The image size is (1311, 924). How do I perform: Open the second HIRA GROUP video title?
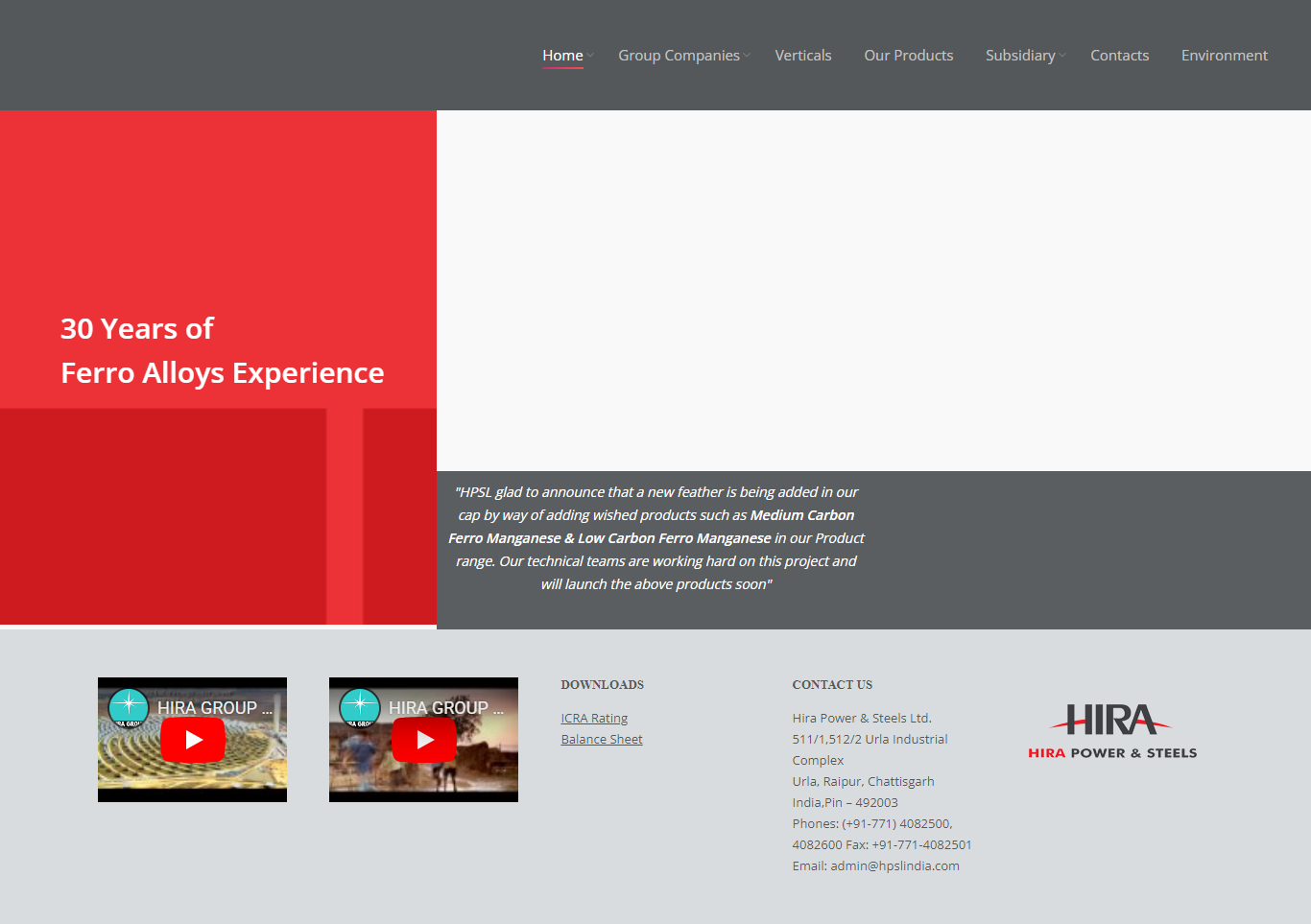tap(446, 708)
